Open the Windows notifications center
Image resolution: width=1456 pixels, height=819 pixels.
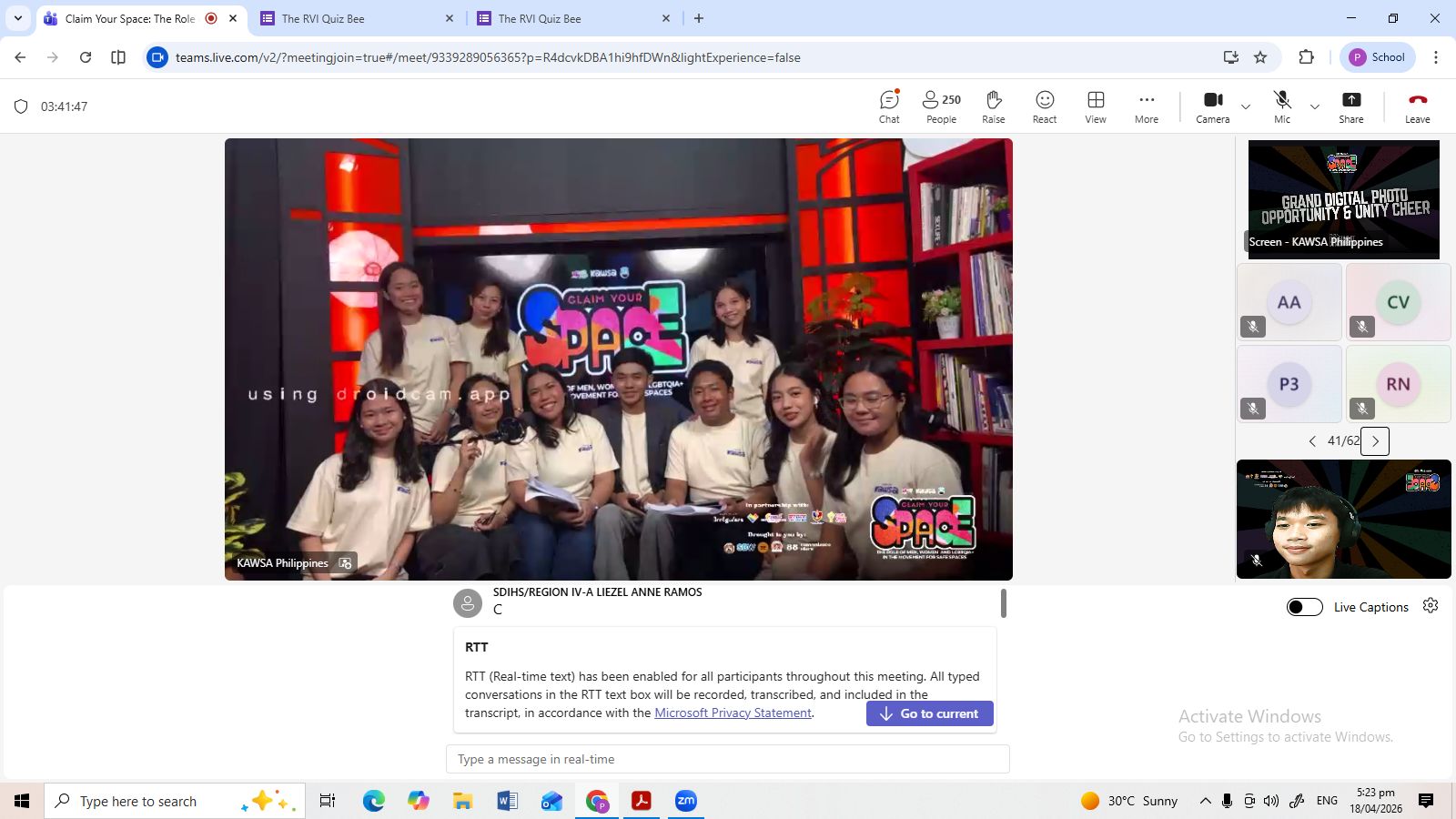(x=1426, y=801)
